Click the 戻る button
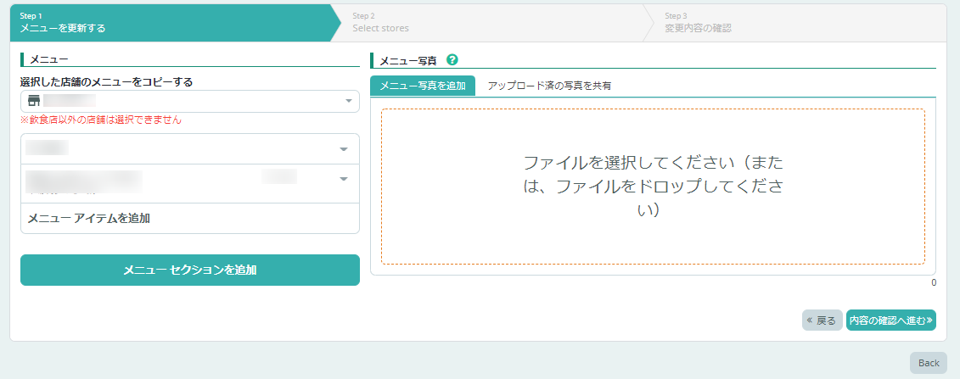 [x=822, y=320]
